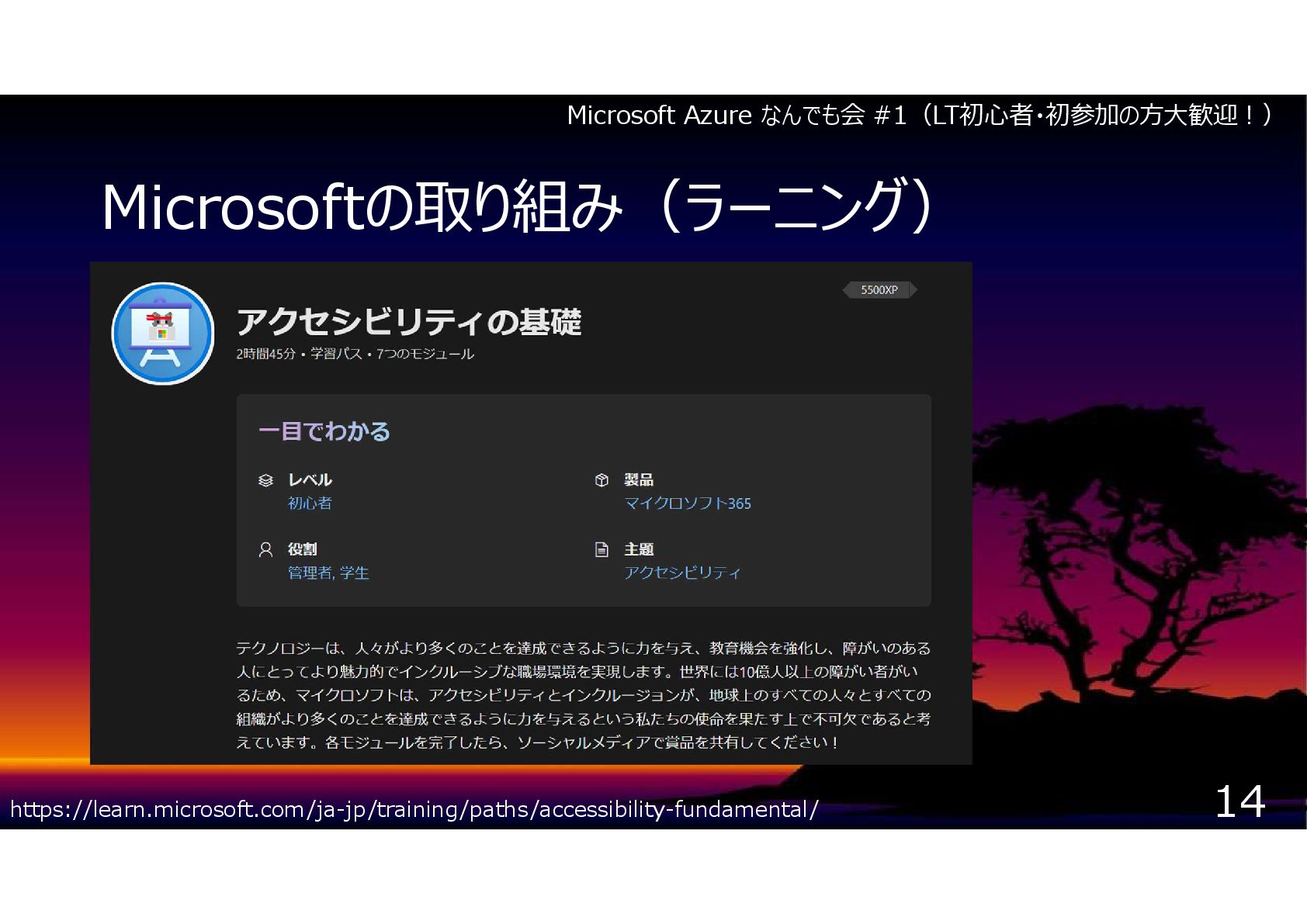Click the level layers icon beside レベル
This screenshot has height=924, width=1307.
pos(265,480)
